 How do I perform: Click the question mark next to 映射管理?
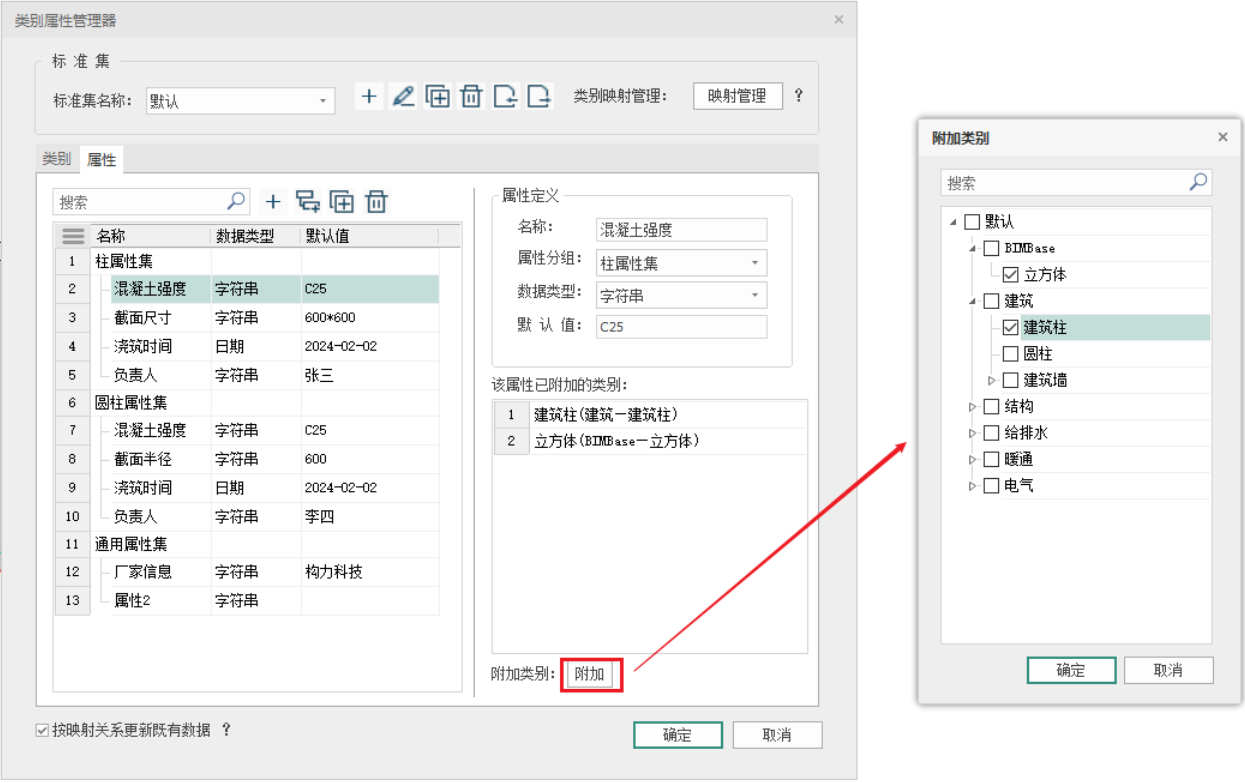click(x=798, y=96)
